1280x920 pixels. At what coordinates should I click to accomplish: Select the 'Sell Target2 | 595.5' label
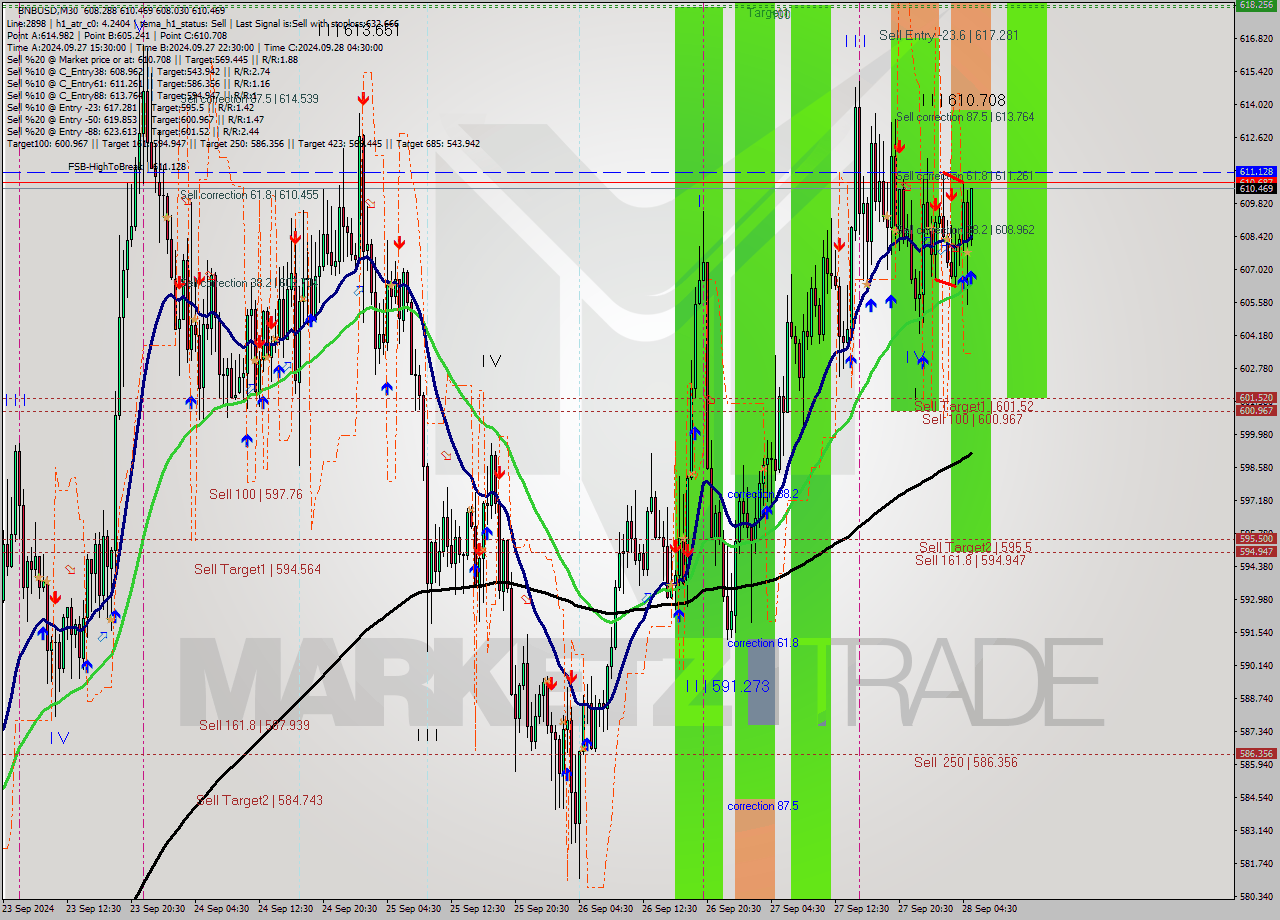[975, 547]
